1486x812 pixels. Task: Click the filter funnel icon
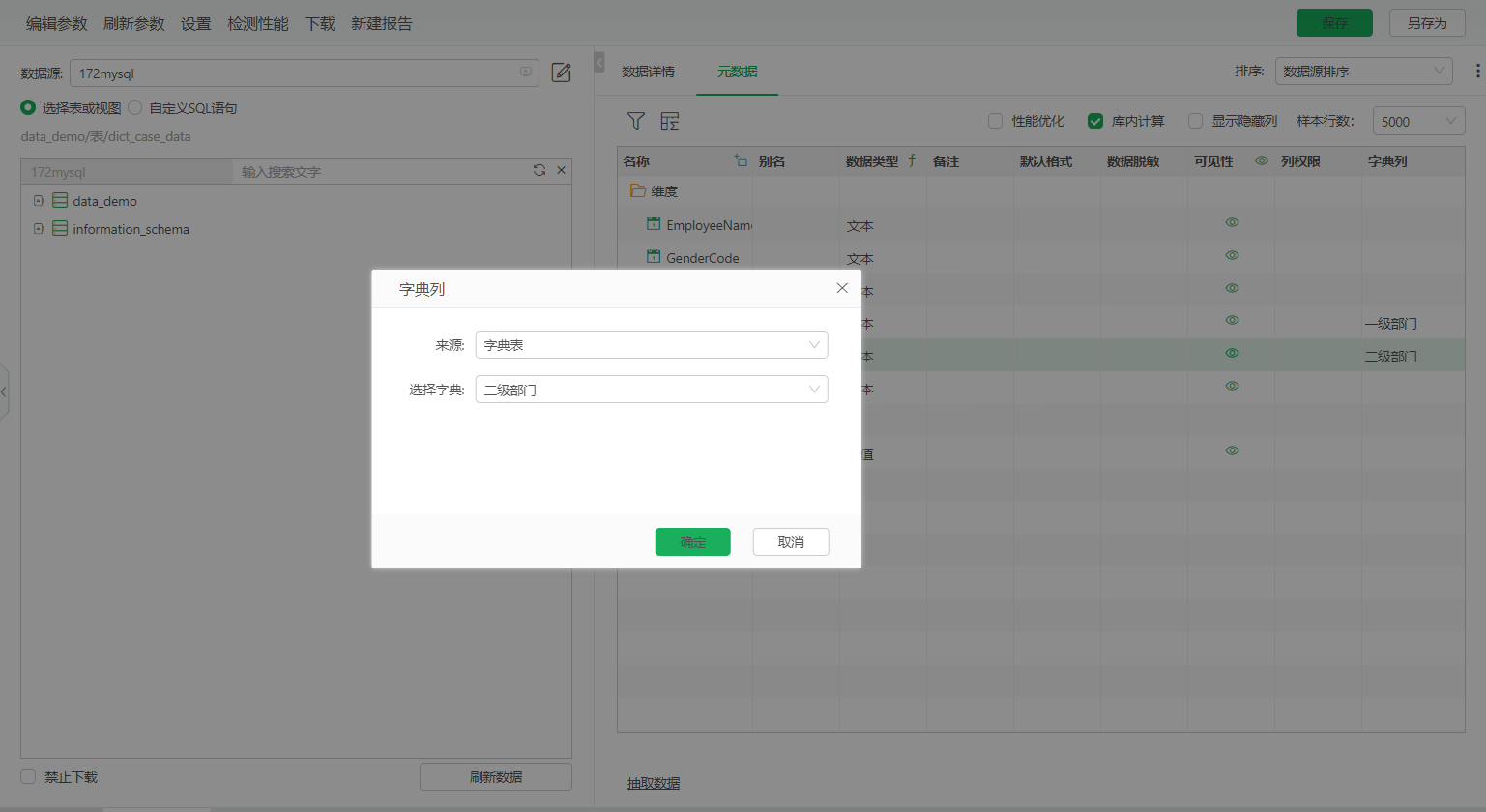click(x=635, y=121)
